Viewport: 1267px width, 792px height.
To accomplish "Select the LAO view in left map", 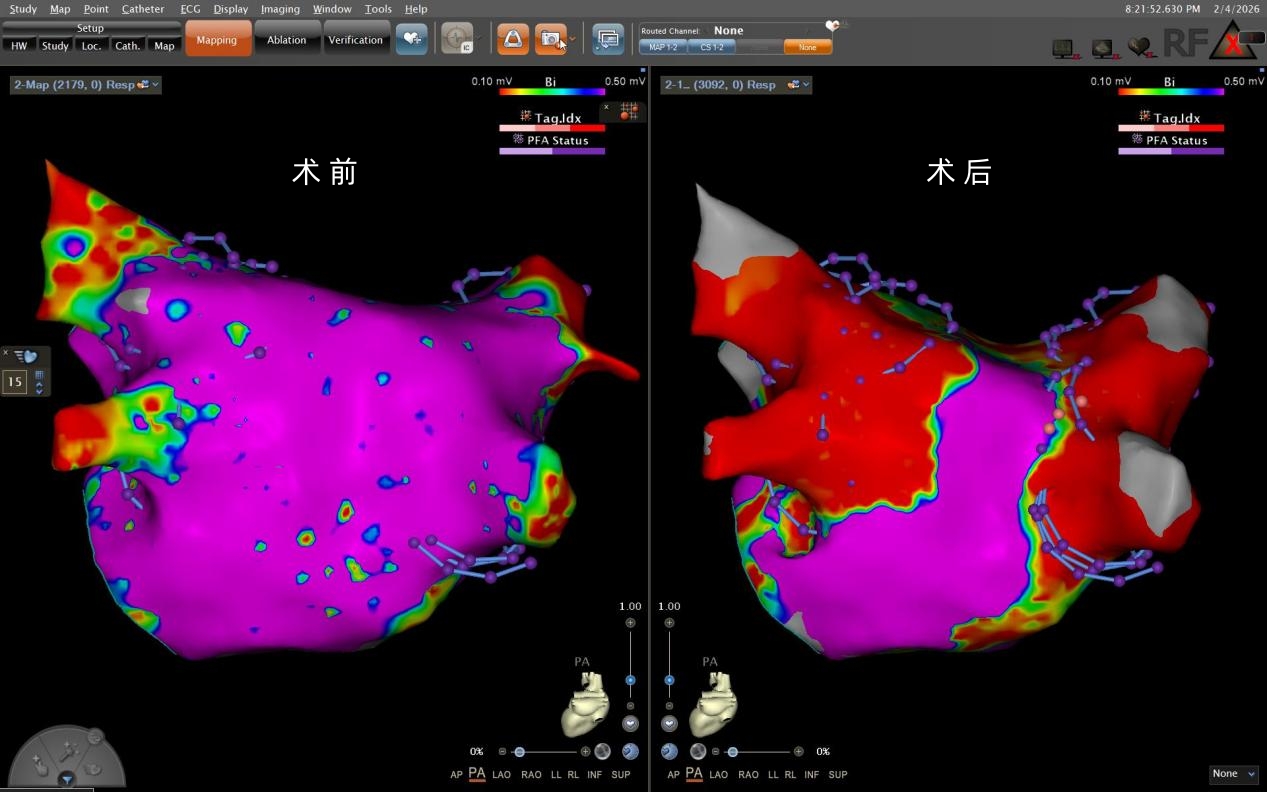I will (x=502, y=775).
